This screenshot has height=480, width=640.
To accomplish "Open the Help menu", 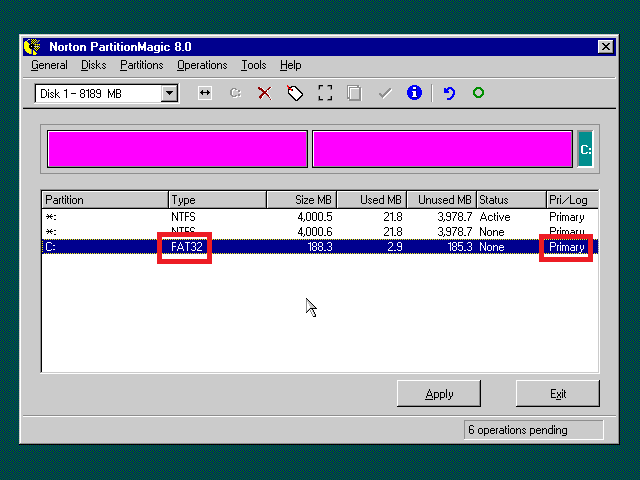I will (x=291, y=65).
